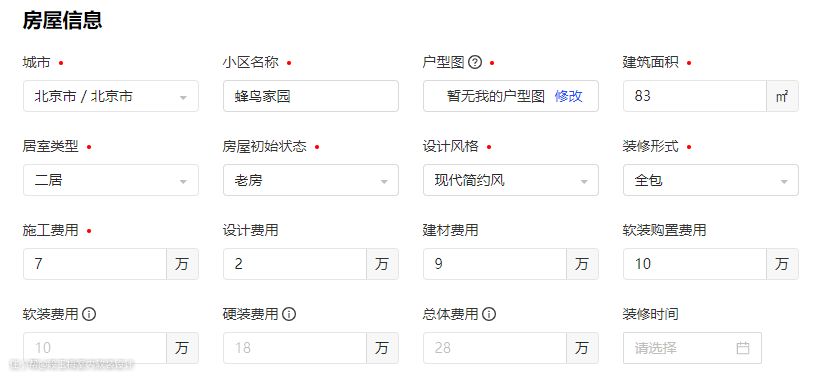Open the 房屋初始状态 dropdown showing 老房
Image resolution: width=821 pixels, height=381 pixels.
[310, 180]
